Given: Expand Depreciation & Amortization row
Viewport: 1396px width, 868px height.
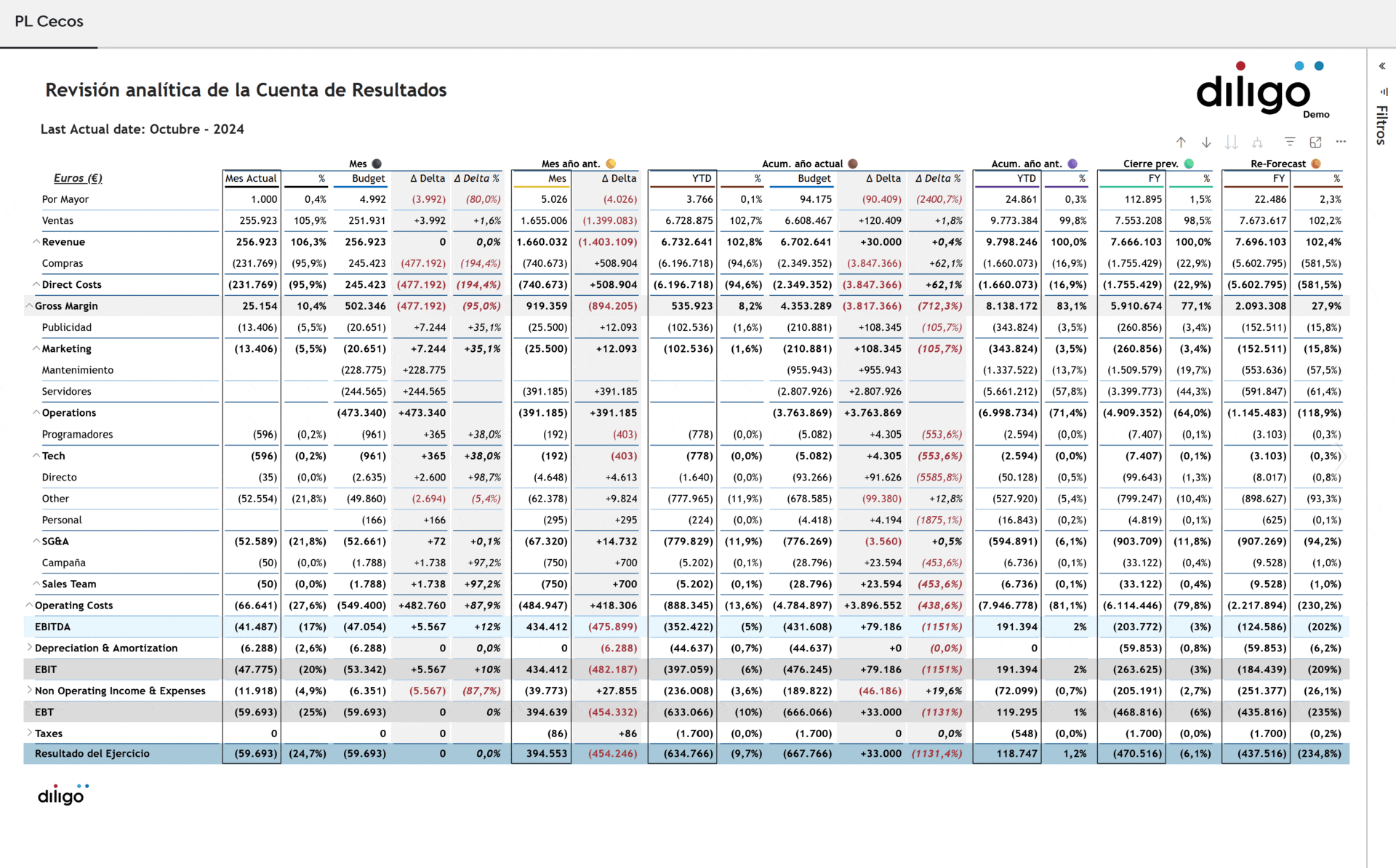Looking at the screenshot, I should tap(29, 647).
